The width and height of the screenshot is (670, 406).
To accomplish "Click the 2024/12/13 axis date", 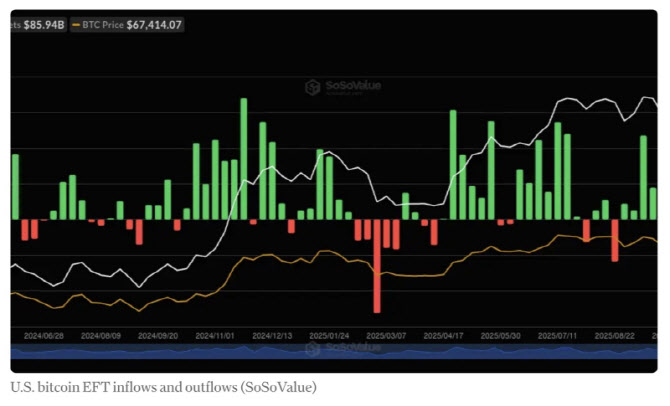I will (x=272, y=336).
